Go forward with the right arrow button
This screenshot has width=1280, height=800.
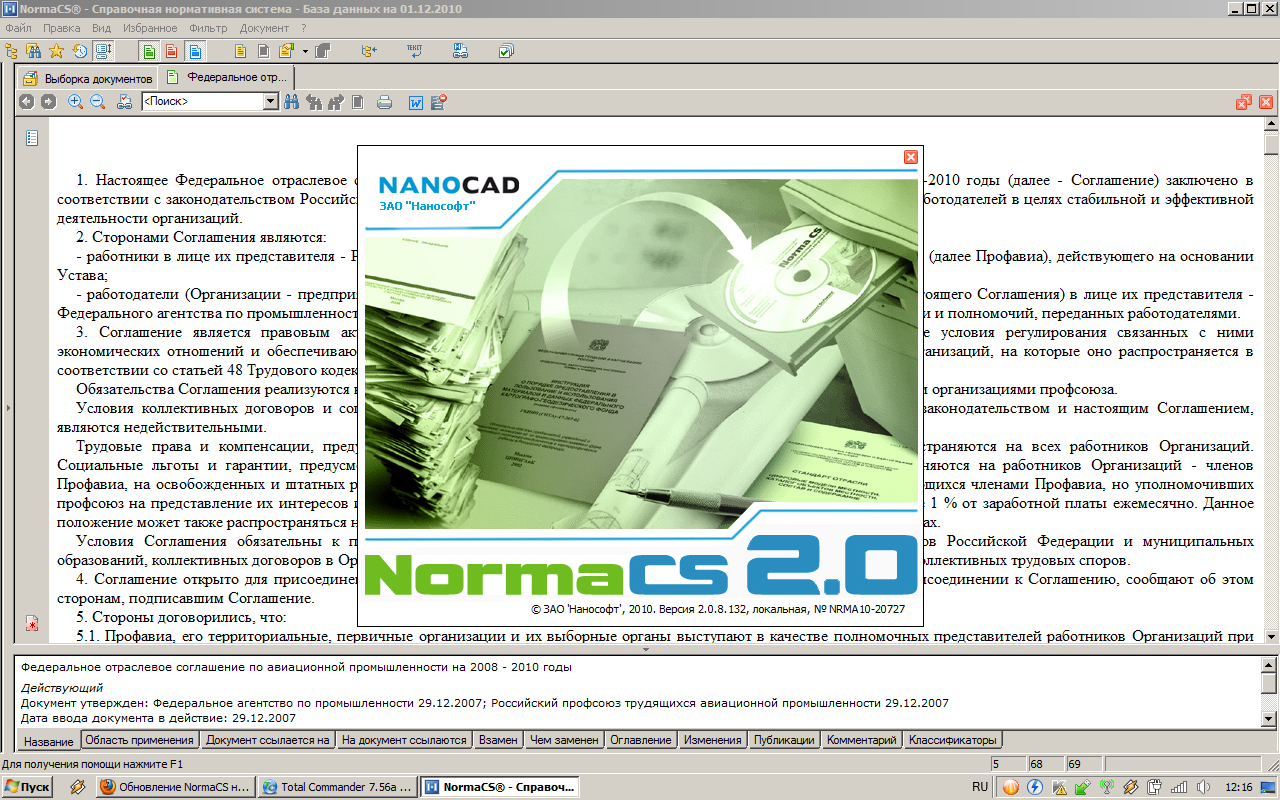click(x=48, y=101)
